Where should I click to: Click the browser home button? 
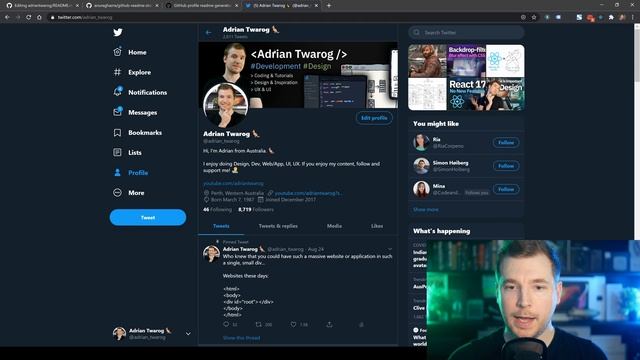[39, 17]
